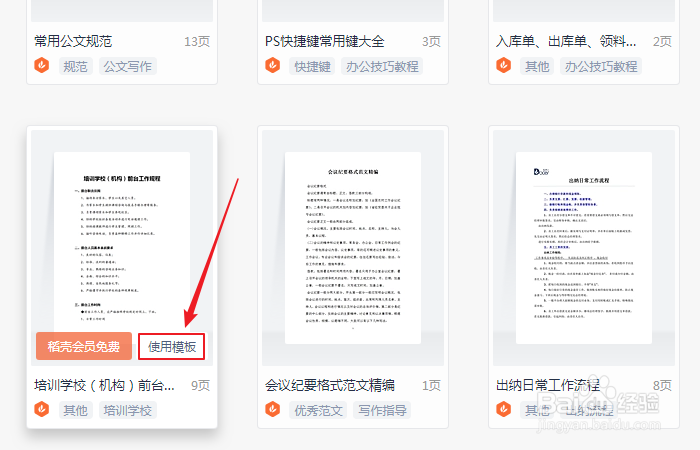
Task: Click the PS快捷键常用键大全 title
Action: (325, 42)
